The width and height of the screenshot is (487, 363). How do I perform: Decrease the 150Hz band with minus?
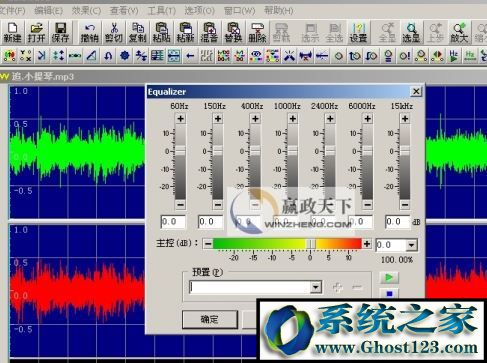(218, 204)
